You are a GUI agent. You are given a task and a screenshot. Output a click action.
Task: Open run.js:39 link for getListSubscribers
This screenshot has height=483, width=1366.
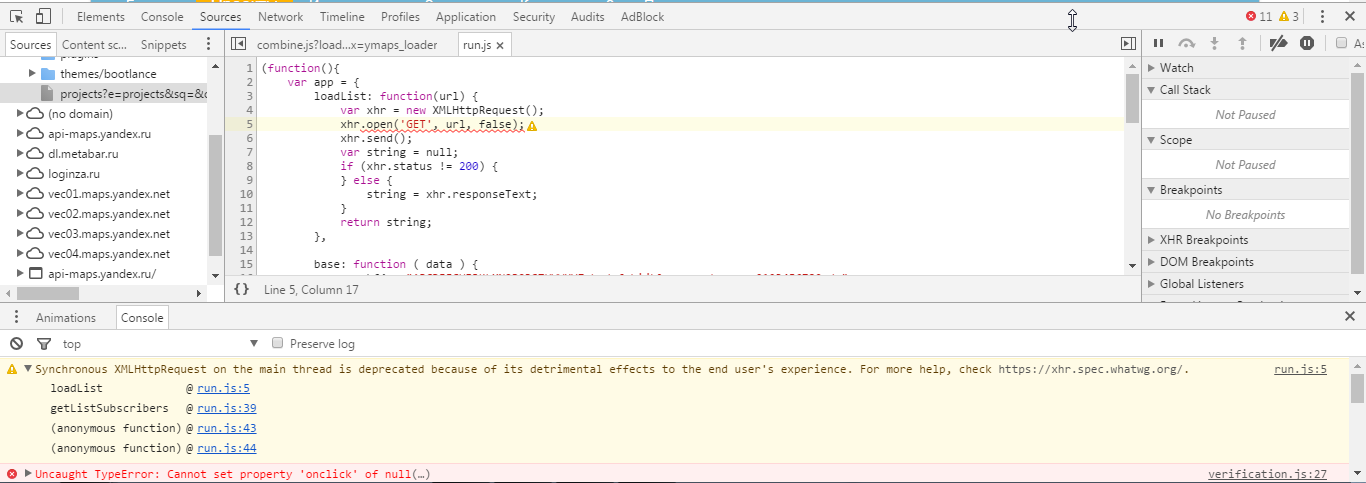pyautogui.click(x=227, y=408)
